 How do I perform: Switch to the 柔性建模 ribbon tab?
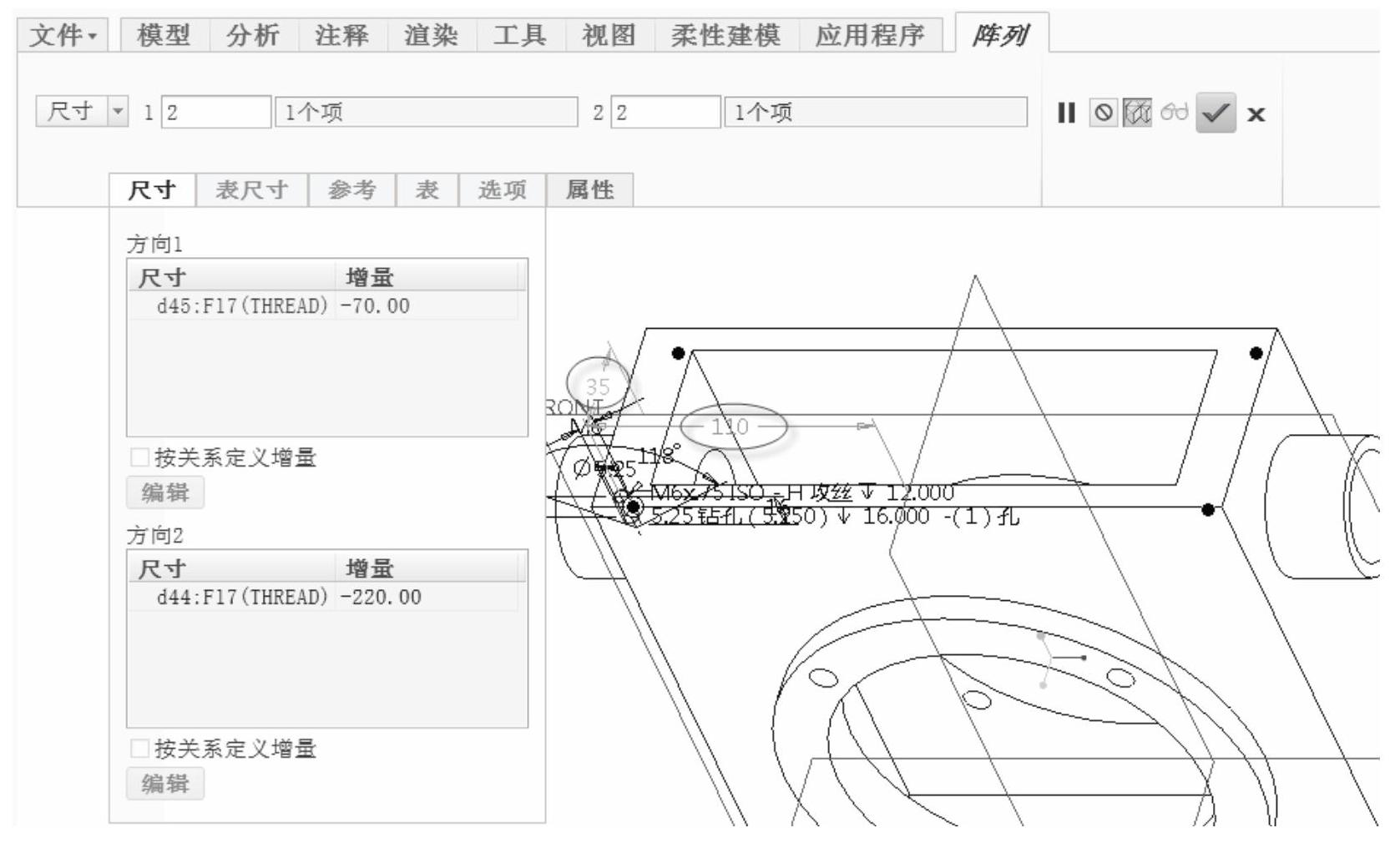coord(725,36)
